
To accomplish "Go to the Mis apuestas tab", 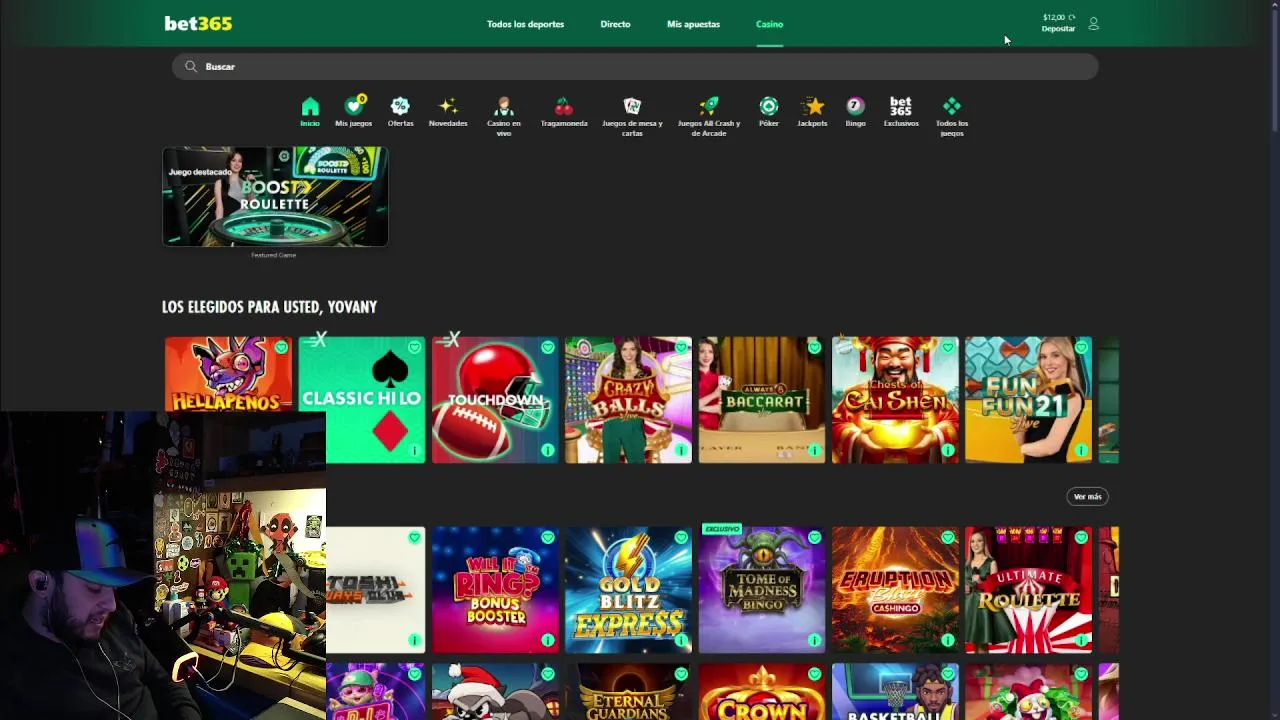I will click(x=693, y=24).
